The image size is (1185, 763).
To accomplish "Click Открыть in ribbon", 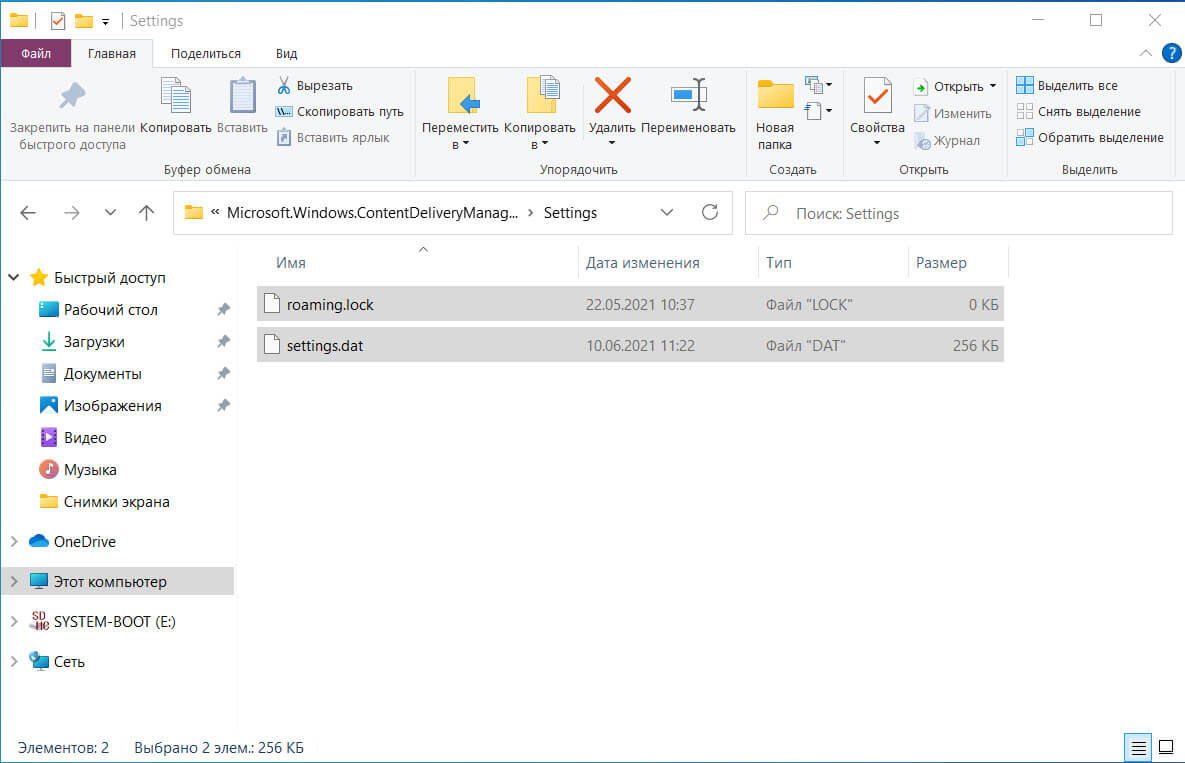I will point(948,86).
